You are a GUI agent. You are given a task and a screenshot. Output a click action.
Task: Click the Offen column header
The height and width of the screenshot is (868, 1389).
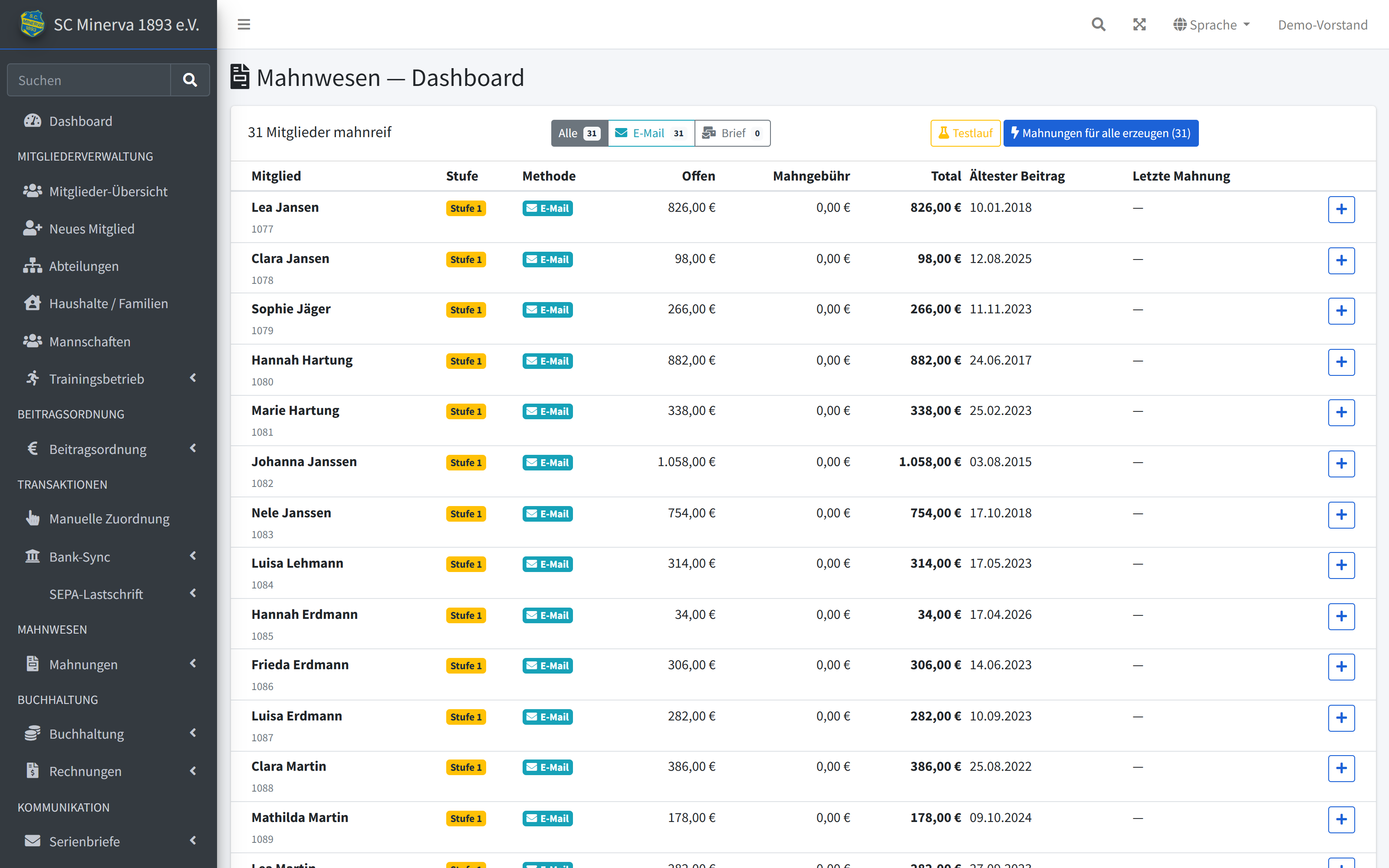[698, 176]
